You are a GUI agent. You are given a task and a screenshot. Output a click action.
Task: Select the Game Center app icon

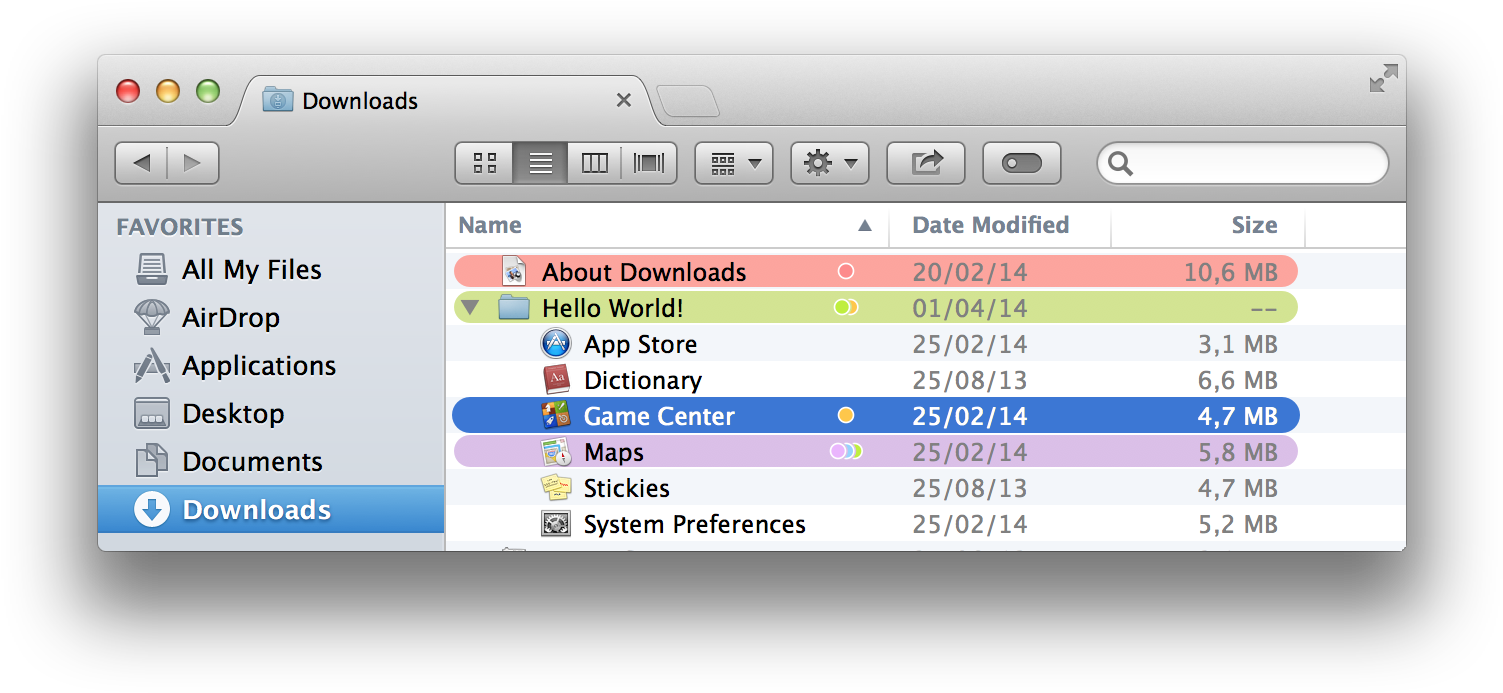coord(558,415)
